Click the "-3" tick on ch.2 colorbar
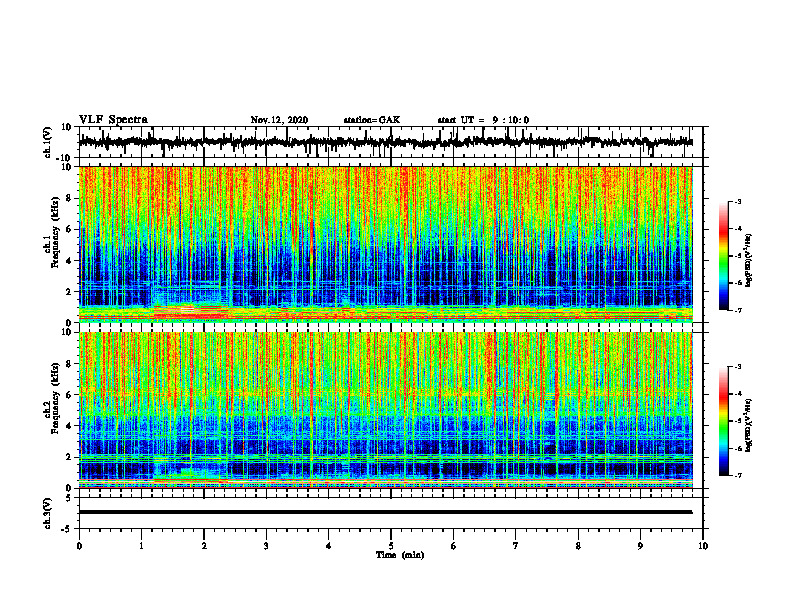Screen dimensions: 792x612 (738, 367)
